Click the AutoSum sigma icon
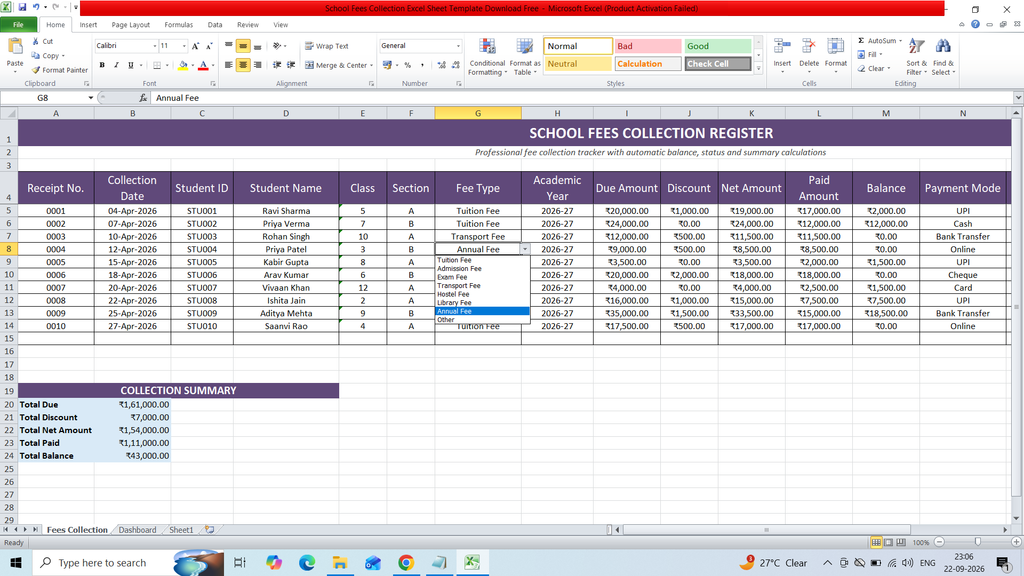This screenshot has width=1024, height=576. pyautogui.click(x=861, y=40)
